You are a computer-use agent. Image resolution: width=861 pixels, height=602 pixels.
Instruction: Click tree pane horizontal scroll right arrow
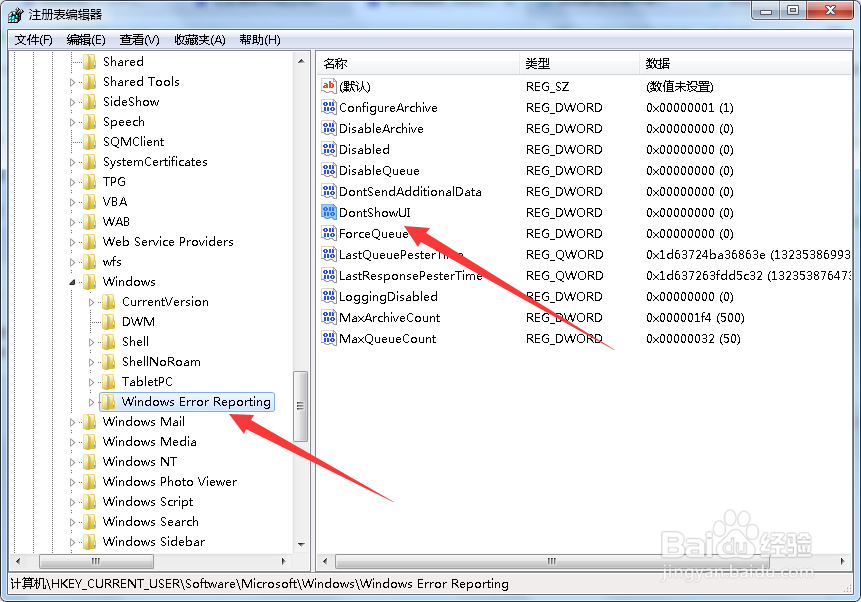(283, 561)
